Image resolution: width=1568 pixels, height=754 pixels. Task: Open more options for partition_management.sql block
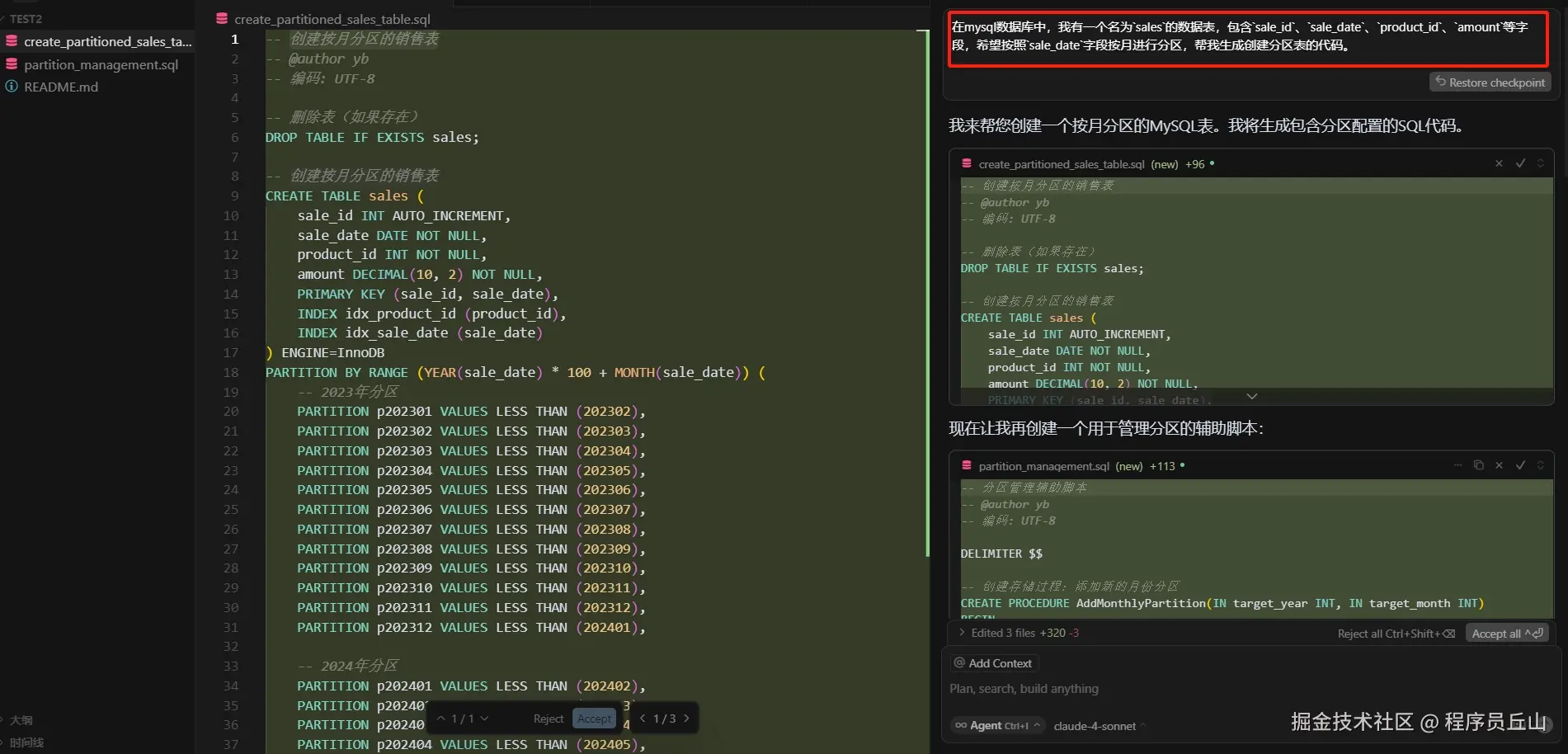click(x=1457, y=465)
